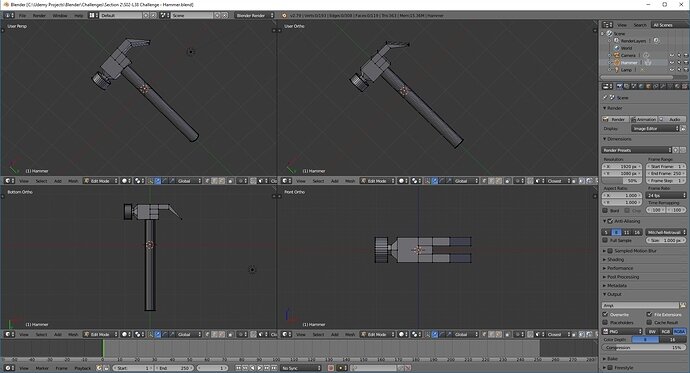
Task: Uncheck the File Extensions checkbox
Action: pos(649,314)
